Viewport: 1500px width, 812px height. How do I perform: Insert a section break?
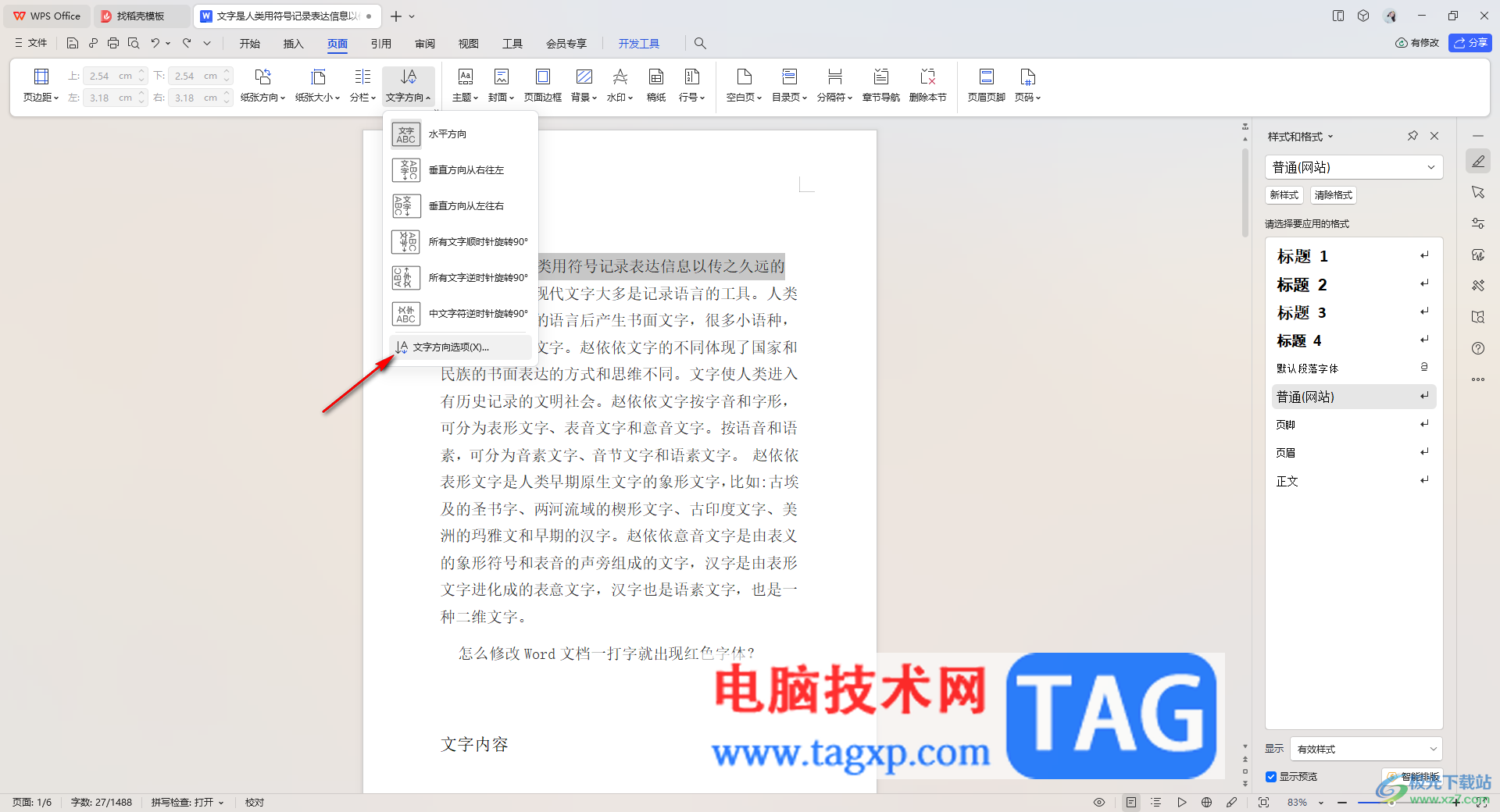[x=834, y=85]
